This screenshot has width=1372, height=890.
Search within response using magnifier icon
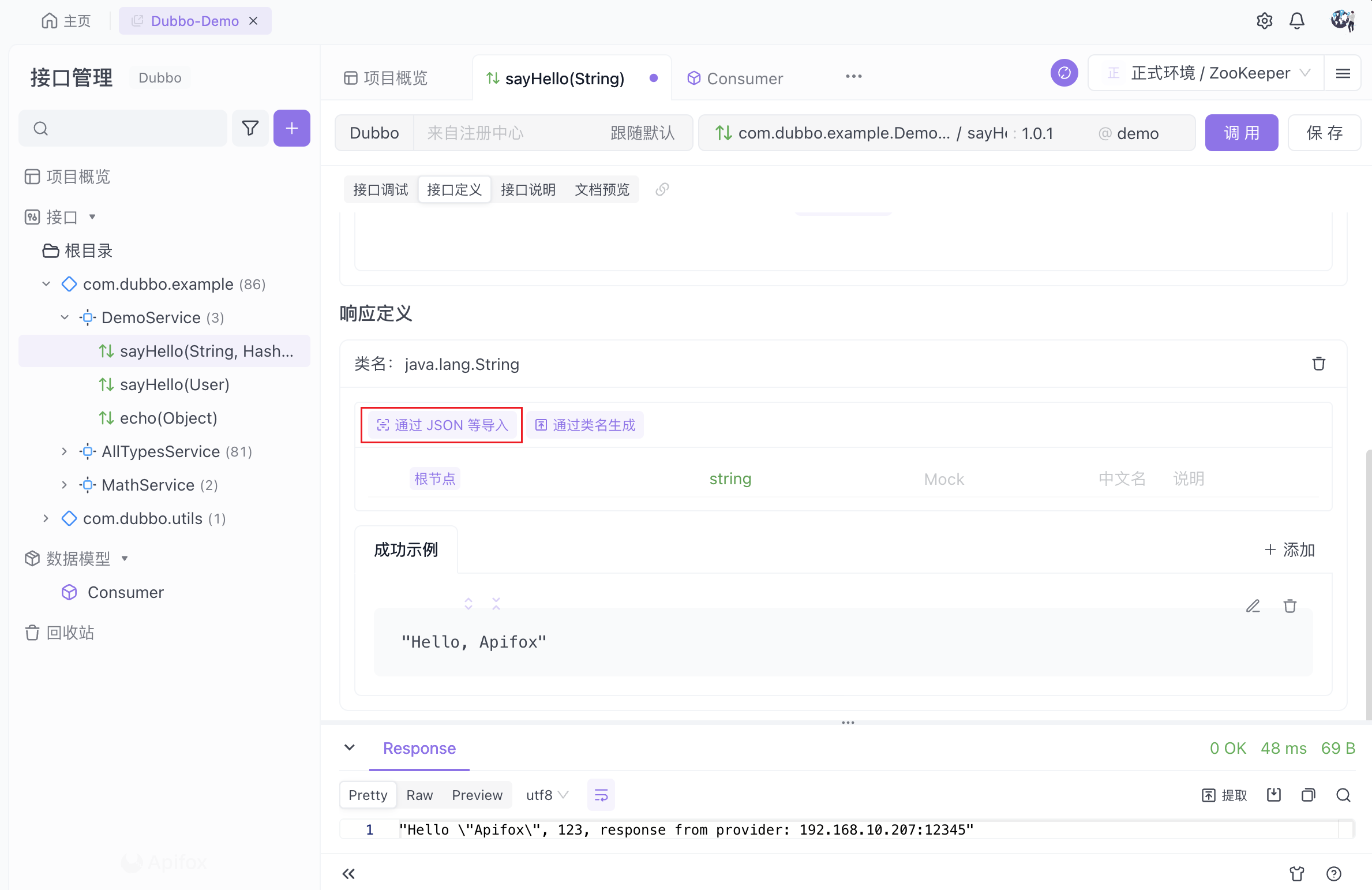(x=1343, y=795)
